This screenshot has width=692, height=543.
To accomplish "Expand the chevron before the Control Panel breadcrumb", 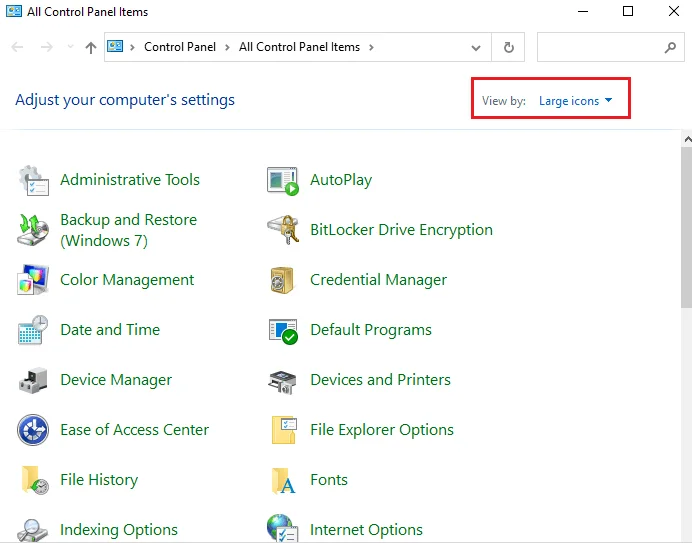I will click(x=132, y=47).
